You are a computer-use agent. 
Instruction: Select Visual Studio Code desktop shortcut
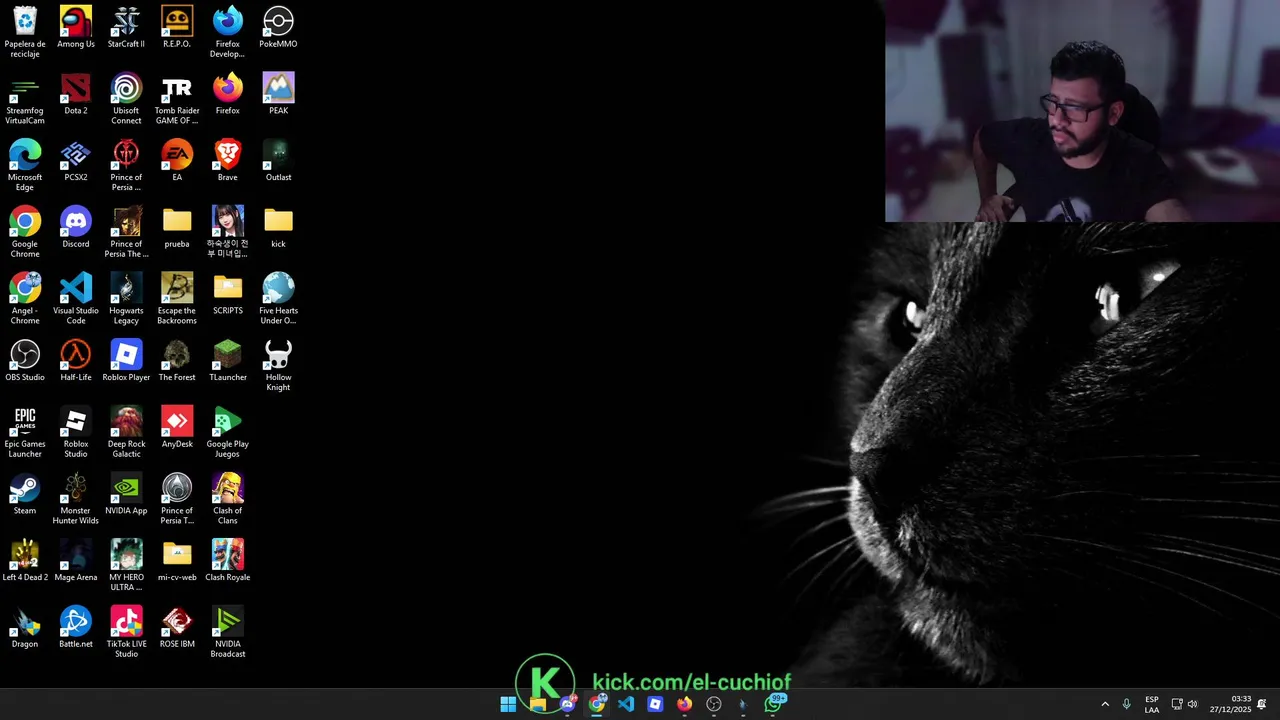76,299
